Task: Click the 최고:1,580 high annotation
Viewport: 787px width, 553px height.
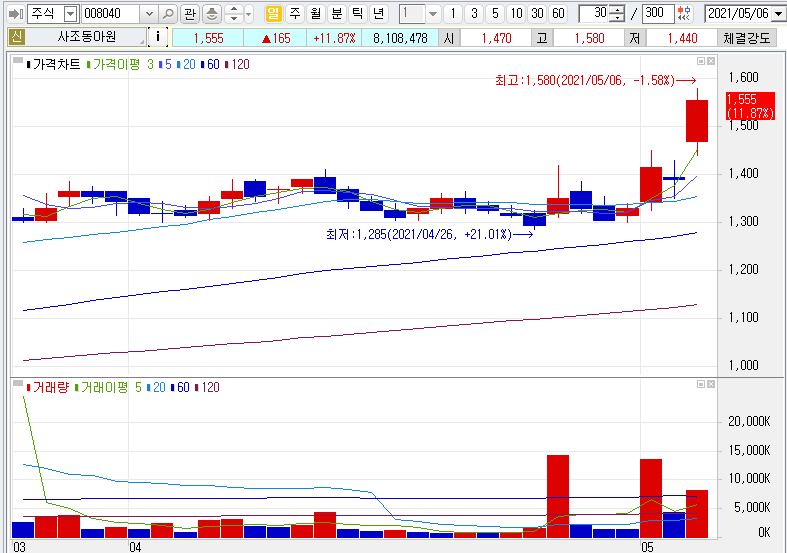Action: click(596, 80)
